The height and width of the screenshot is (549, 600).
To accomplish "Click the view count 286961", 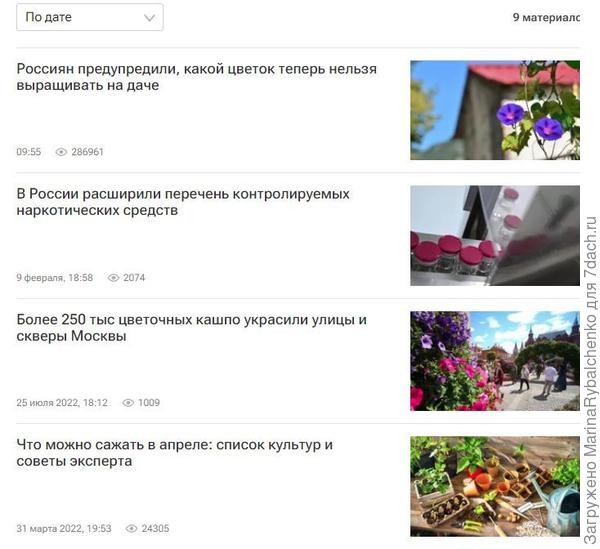I will pyautogui.click(x=88, y=152).
